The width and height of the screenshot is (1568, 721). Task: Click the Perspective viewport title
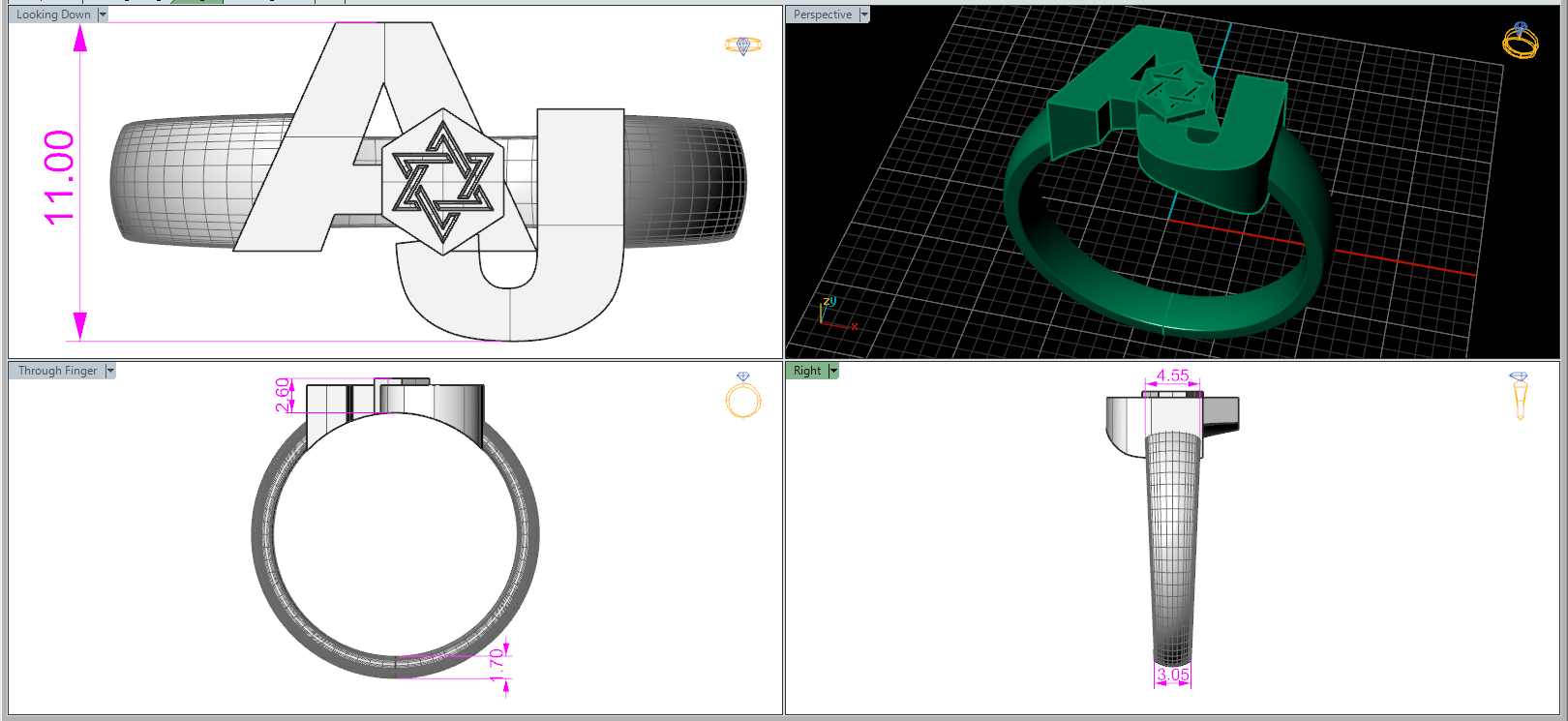823,15
